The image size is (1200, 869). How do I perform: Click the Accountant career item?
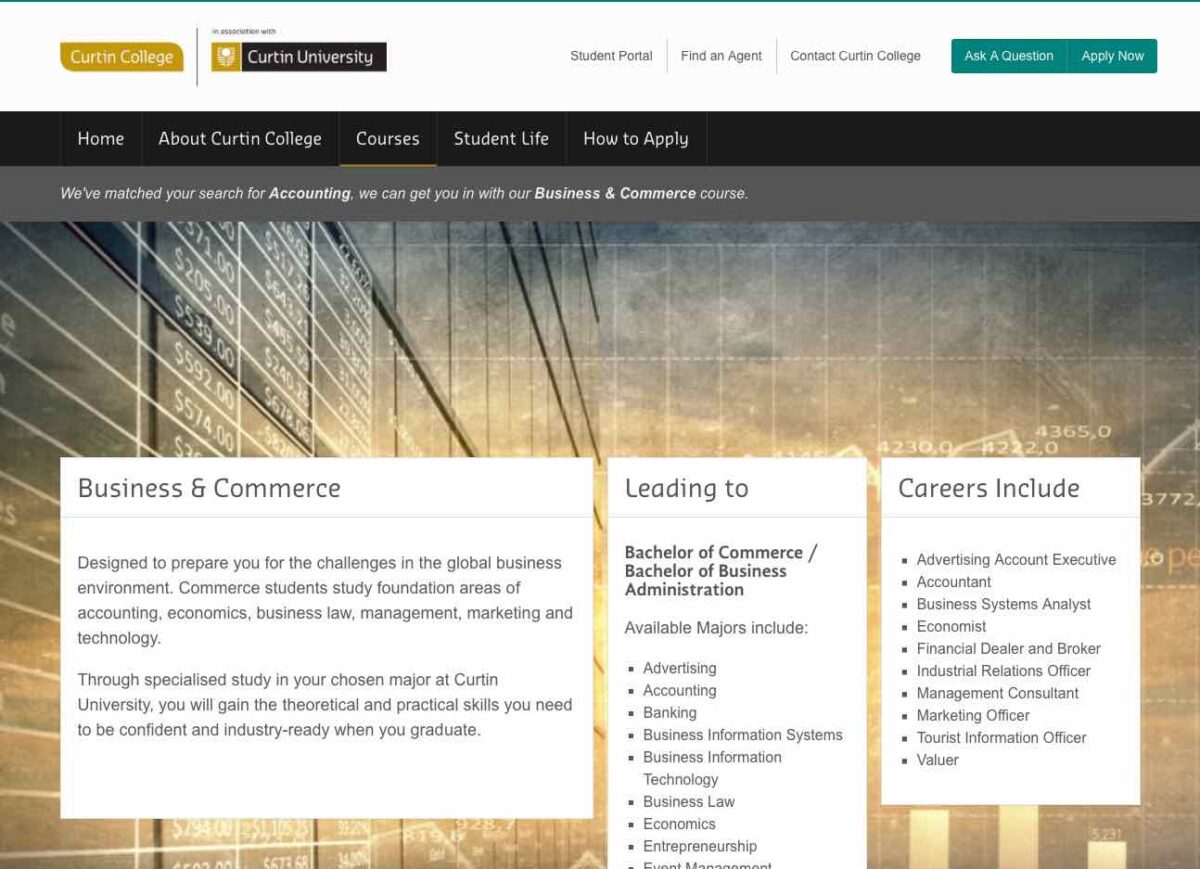953,582
